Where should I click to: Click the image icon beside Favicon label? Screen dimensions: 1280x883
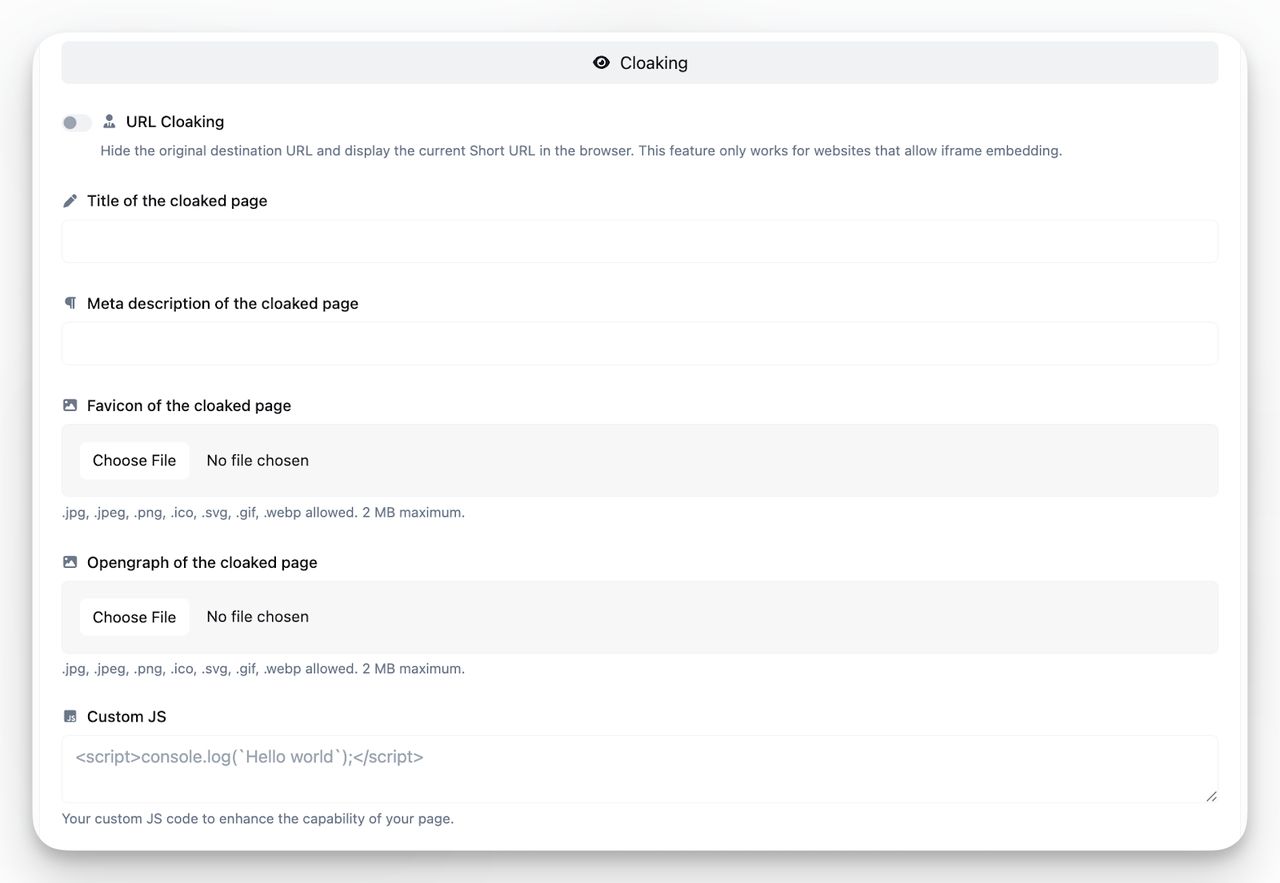coord(69,404)
